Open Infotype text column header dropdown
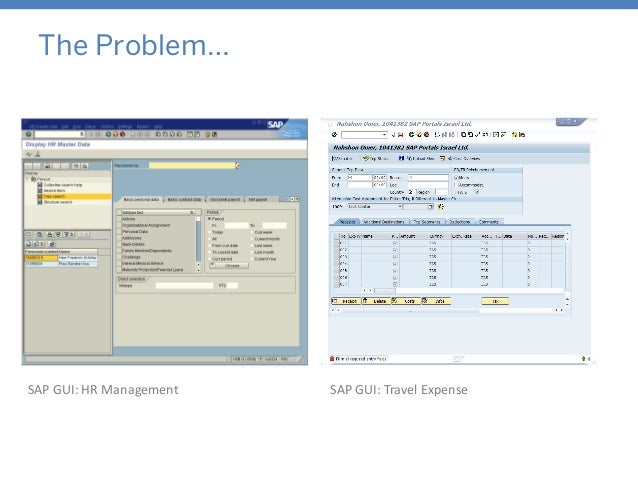The image size is (638, 479). [192, 212]
